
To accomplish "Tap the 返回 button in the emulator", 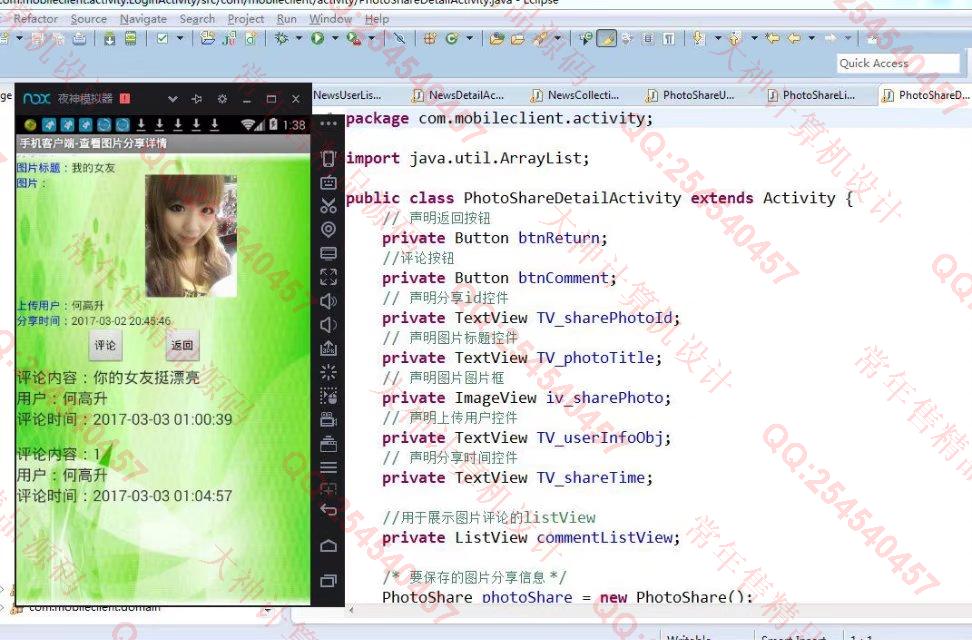I will pos(182,345).
